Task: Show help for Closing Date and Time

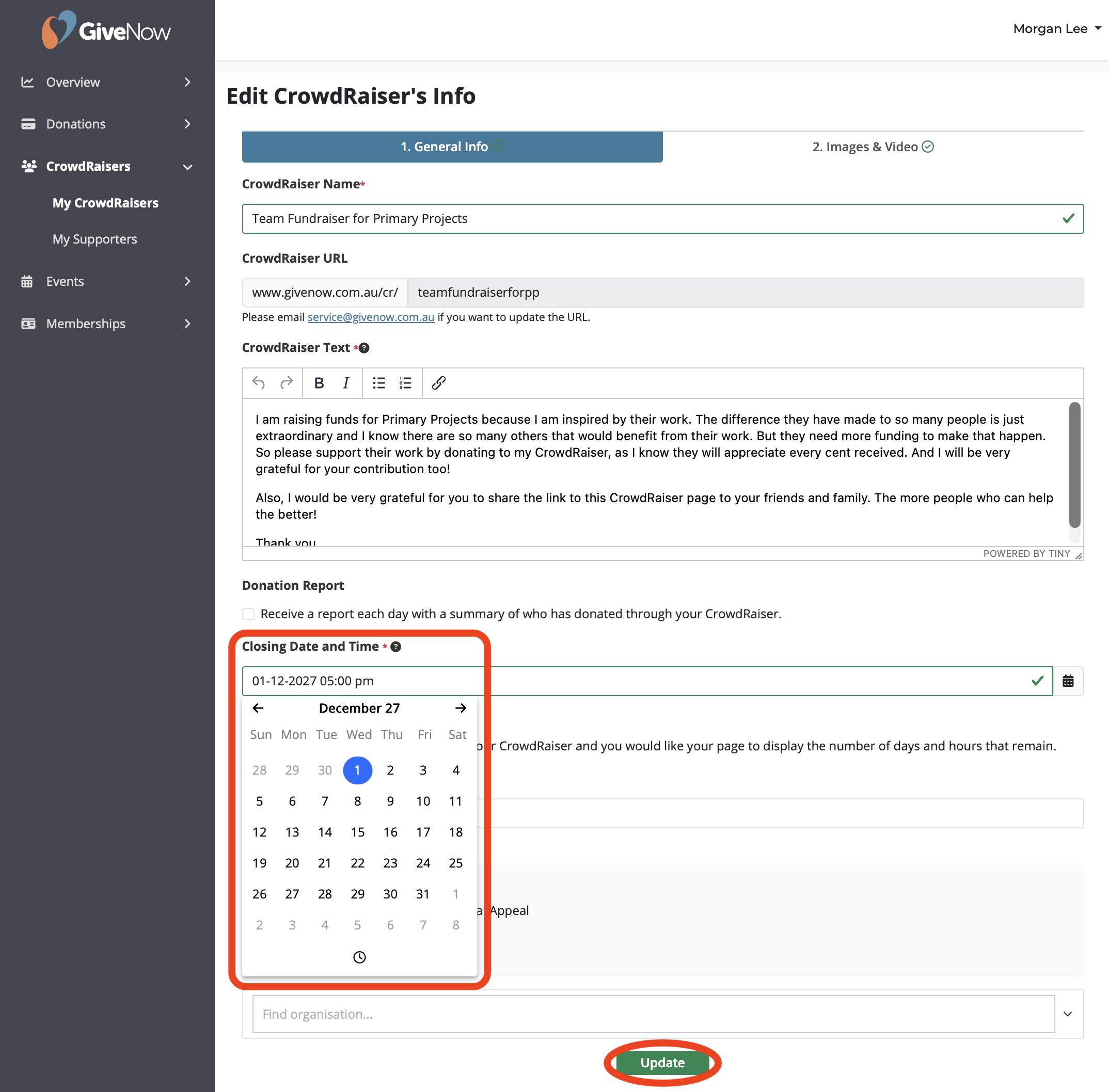Action: (x=396, y=647)
